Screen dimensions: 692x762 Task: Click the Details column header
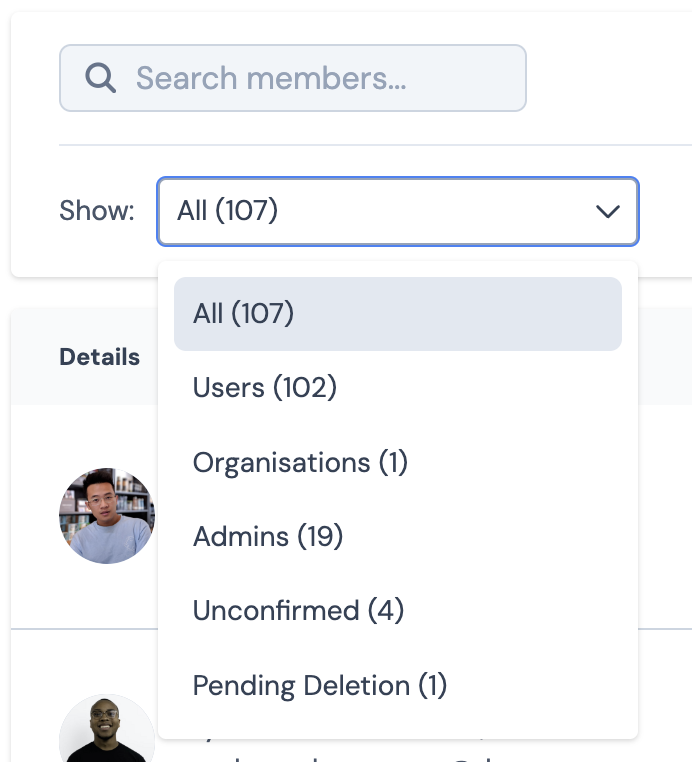100,357
